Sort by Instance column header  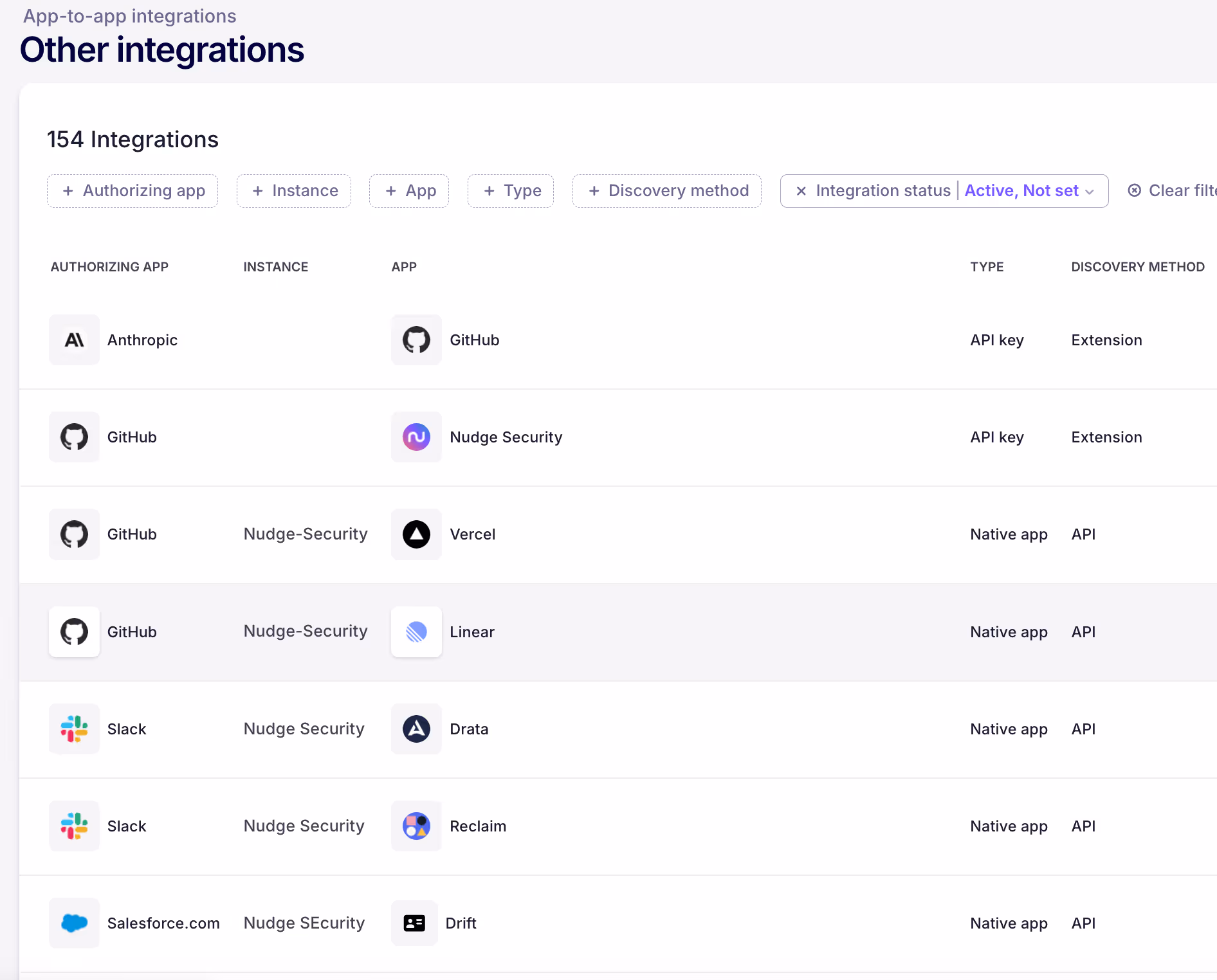point(276,267)
